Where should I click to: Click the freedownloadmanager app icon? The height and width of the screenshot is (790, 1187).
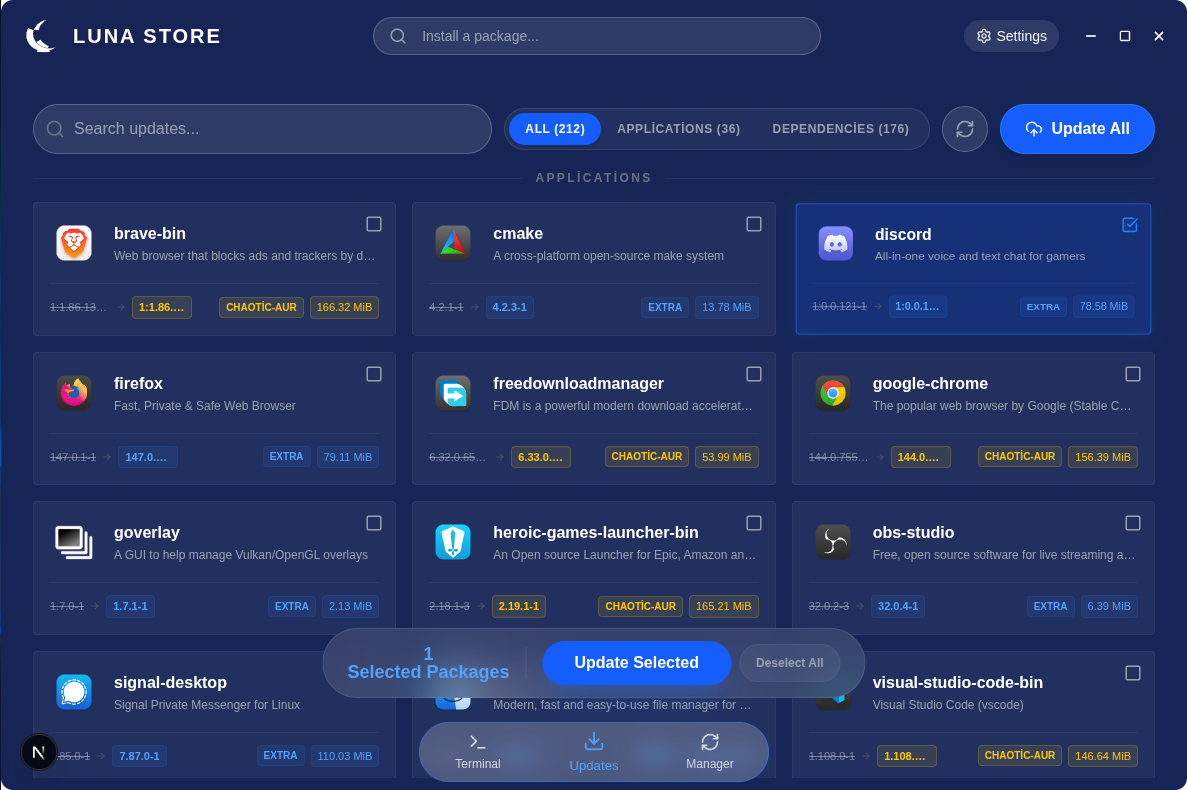tap(453, 393)
